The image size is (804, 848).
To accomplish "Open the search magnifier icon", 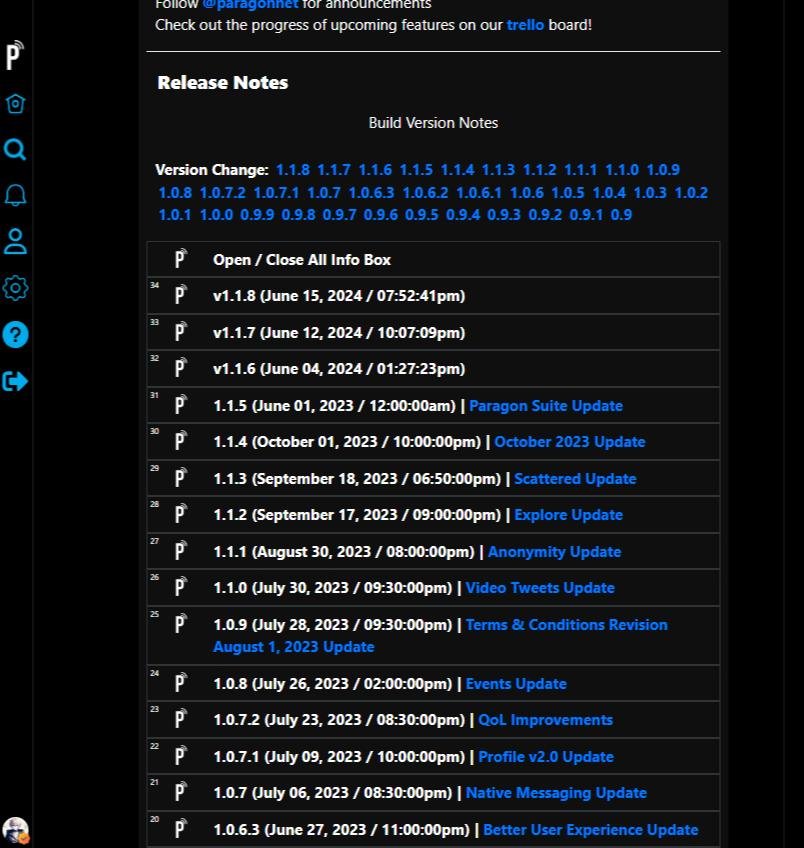I will [15, 150].
